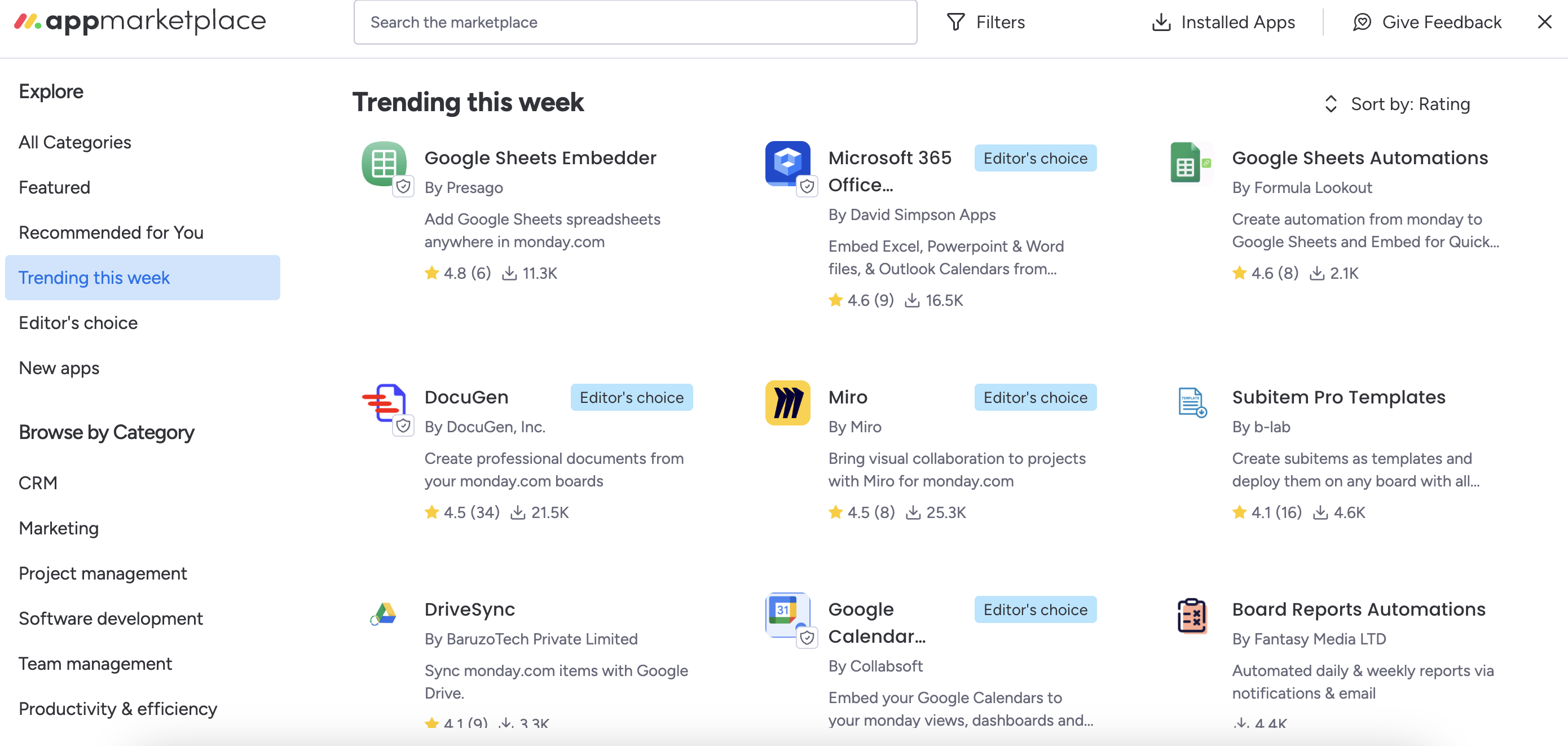This screenshot has width=1568, height=746.
Task: Focus the Search the marketplace field
Action: coord(635,23)
